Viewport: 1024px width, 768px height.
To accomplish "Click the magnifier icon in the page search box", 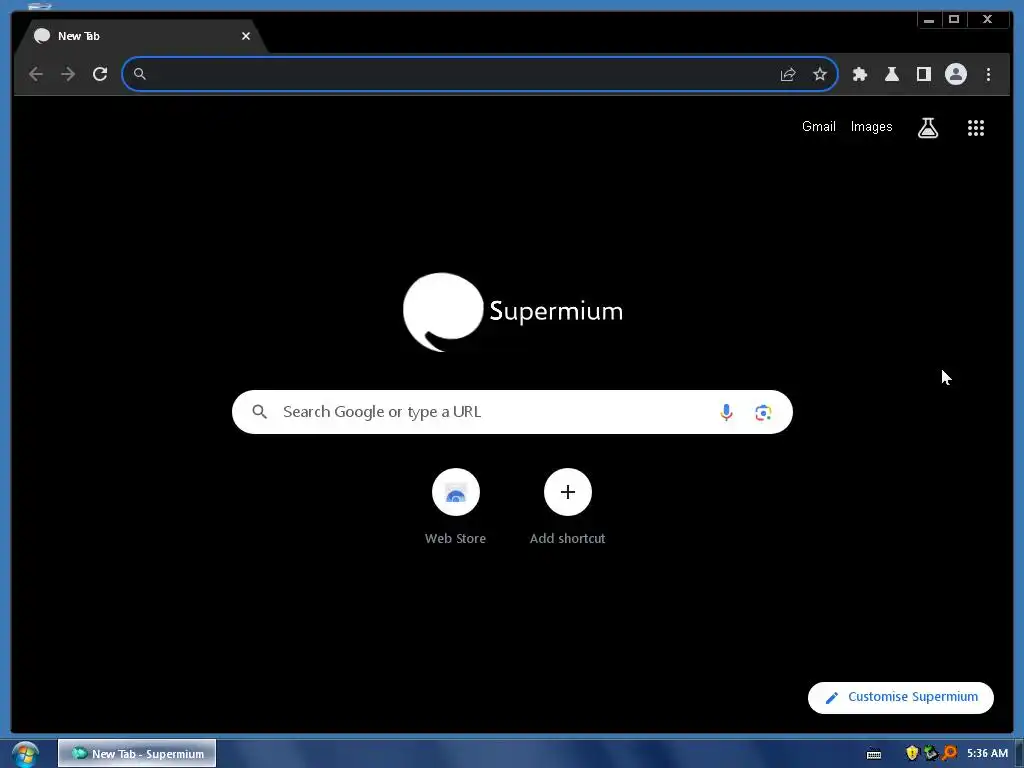I will (259, 412).
